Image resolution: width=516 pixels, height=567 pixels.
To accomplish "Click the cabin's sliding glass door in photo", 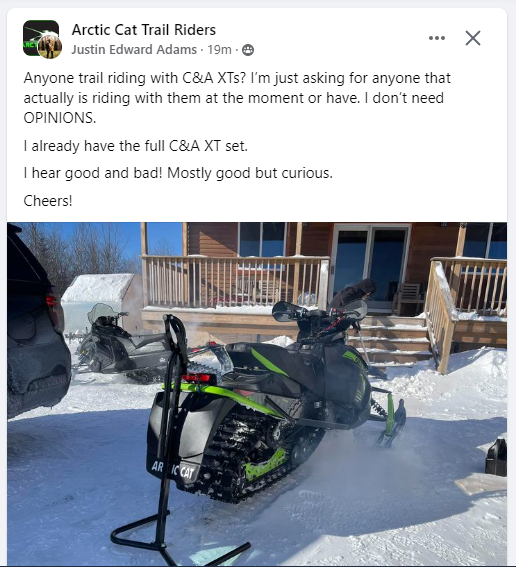I will point(371,267).
